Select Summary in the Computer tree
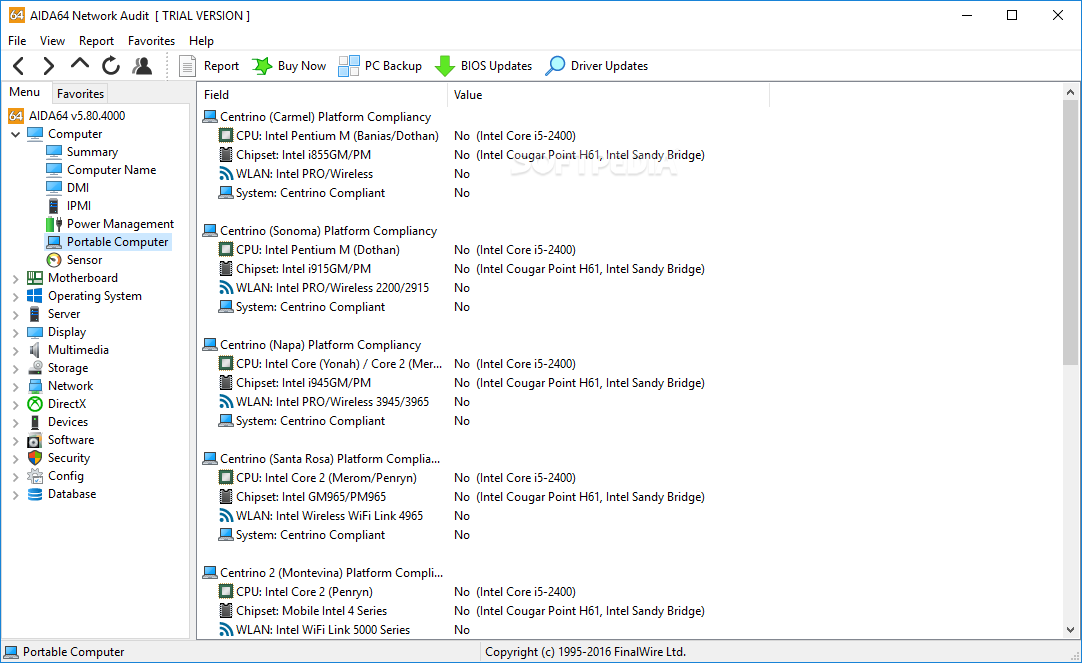The width and height of the screenshot is (1082, 663). point(92,152)
